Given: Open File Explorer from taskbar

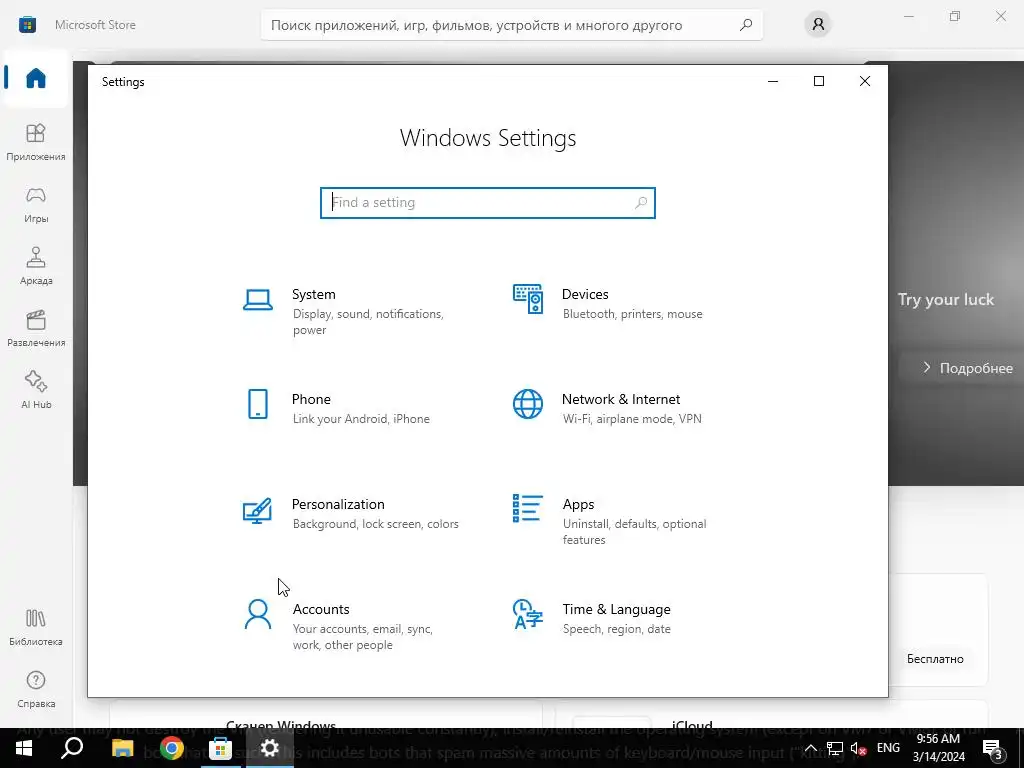Looking at the screenshot, I should tap(122, 748).
